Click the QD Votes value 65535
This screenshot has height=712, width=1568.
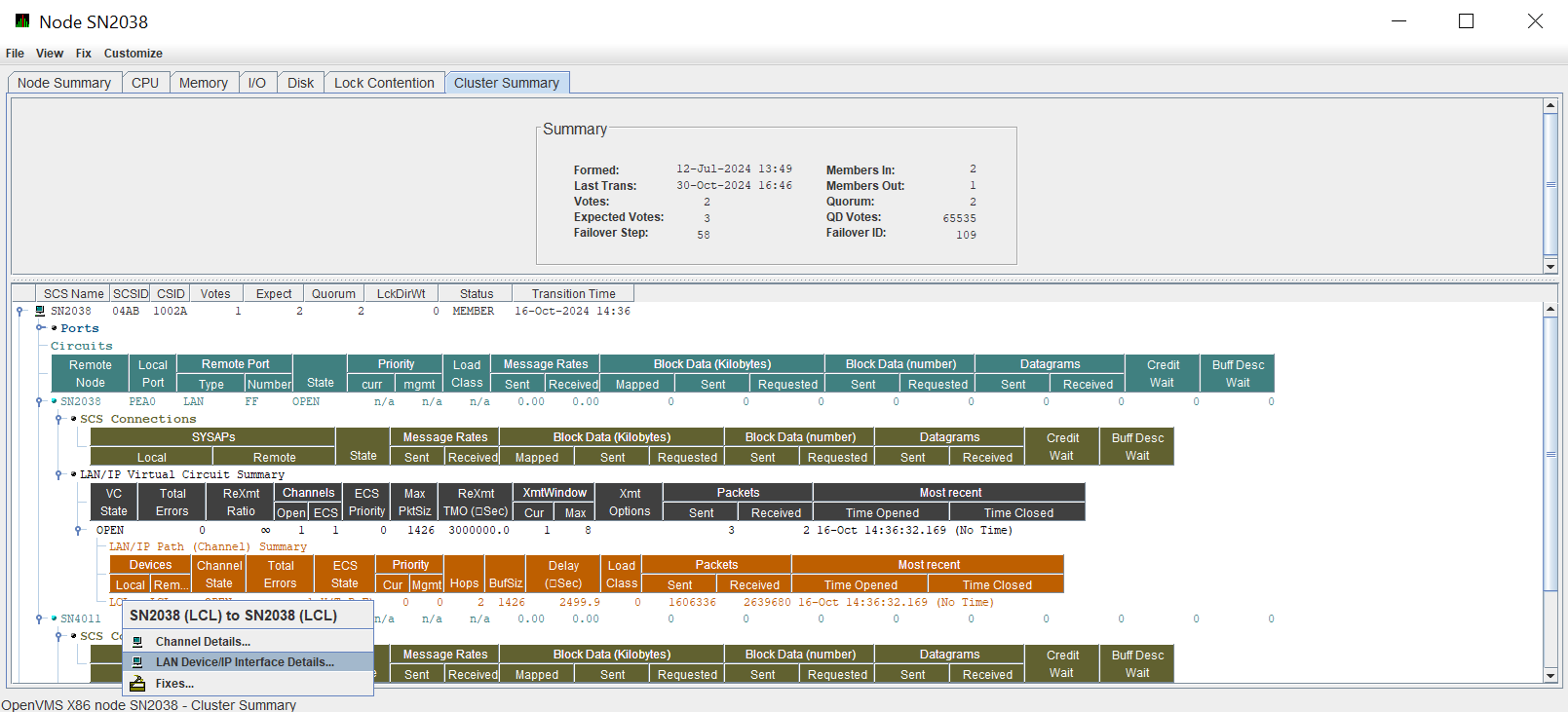tap(959, 218)
